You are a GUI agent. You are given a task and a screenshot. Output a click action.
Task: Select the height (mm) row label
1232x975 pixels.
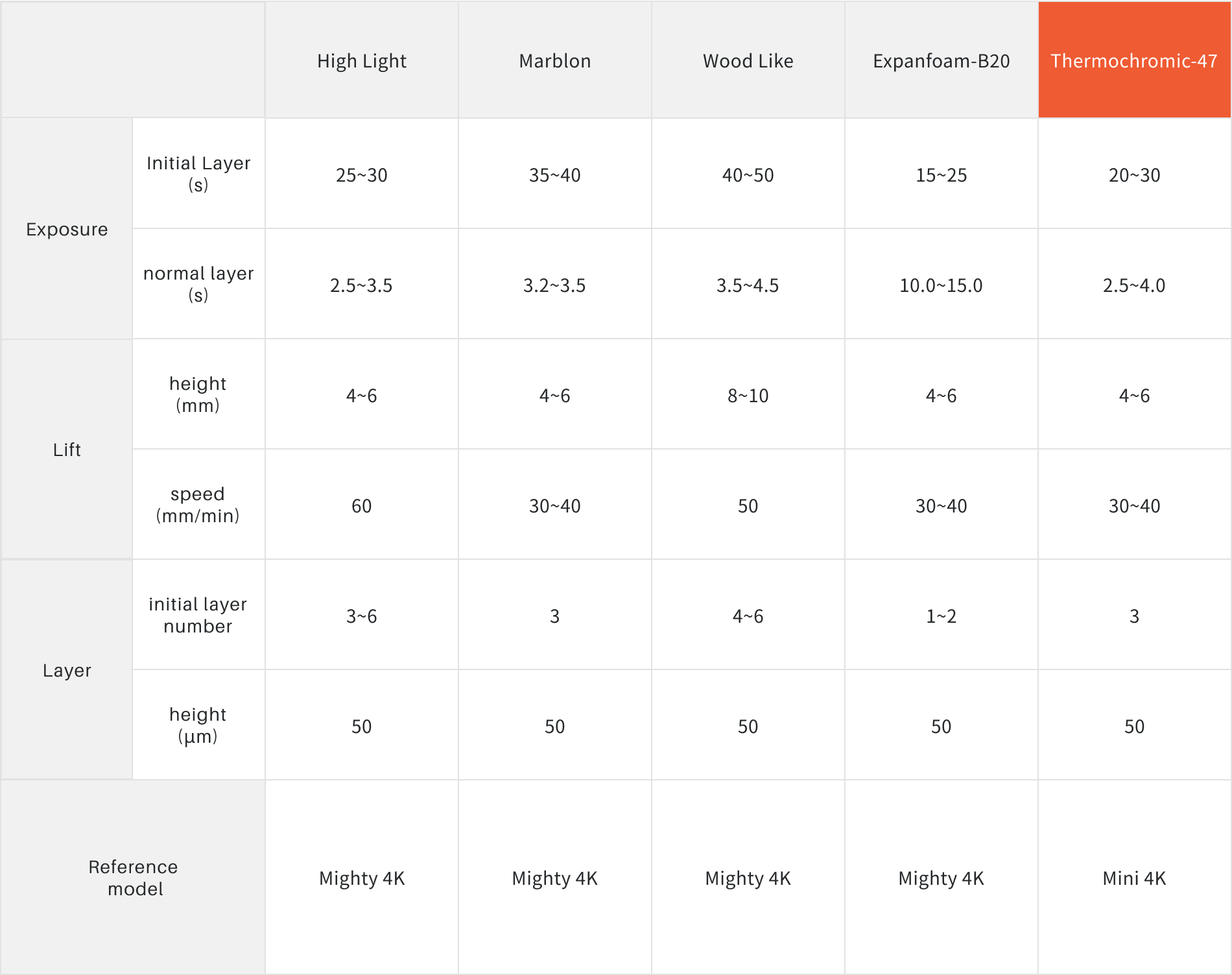point(198,394)
